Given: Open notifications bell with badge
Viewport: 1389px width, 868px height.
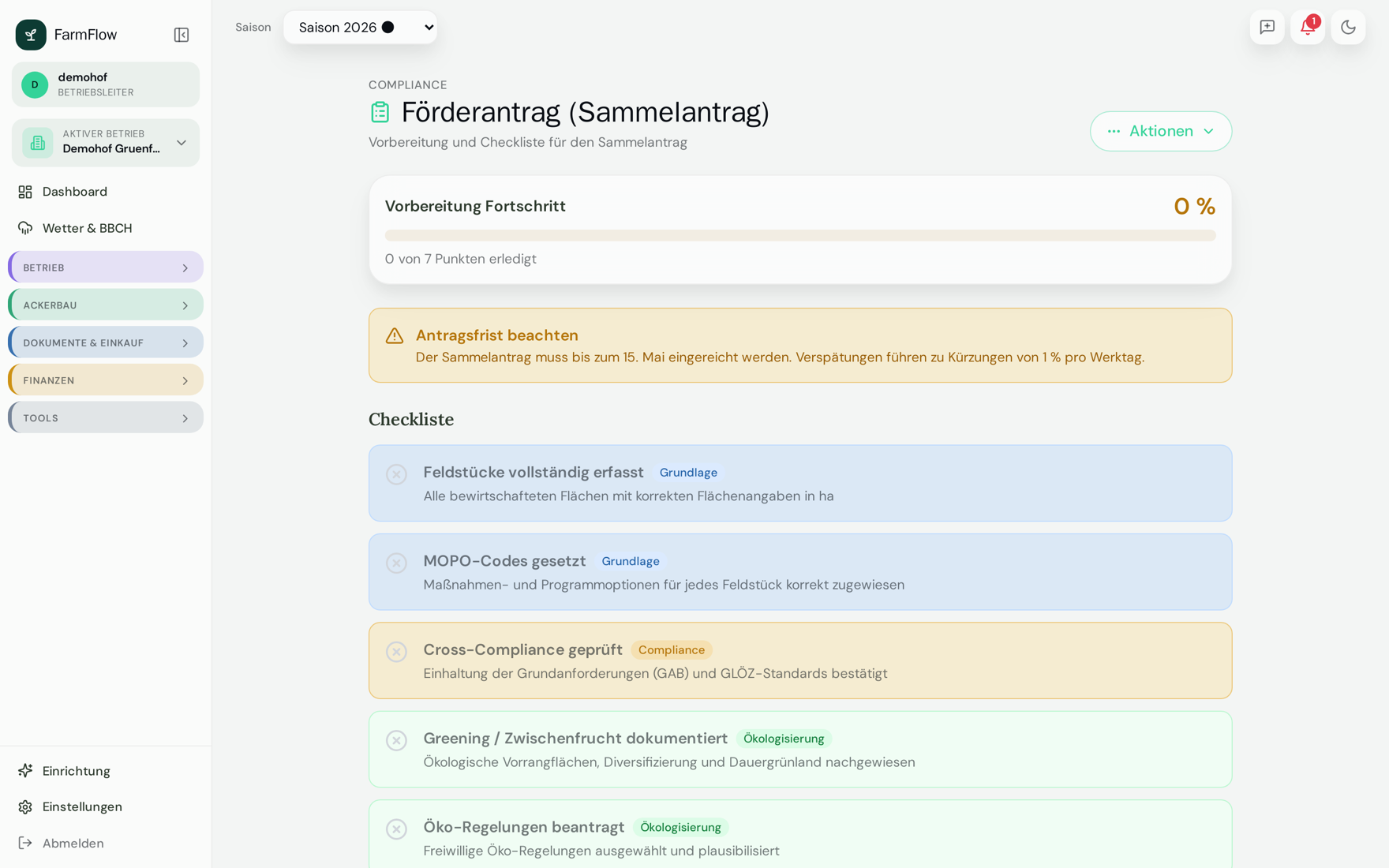Looking at the screenshot, I should (x=1308, y=27).
